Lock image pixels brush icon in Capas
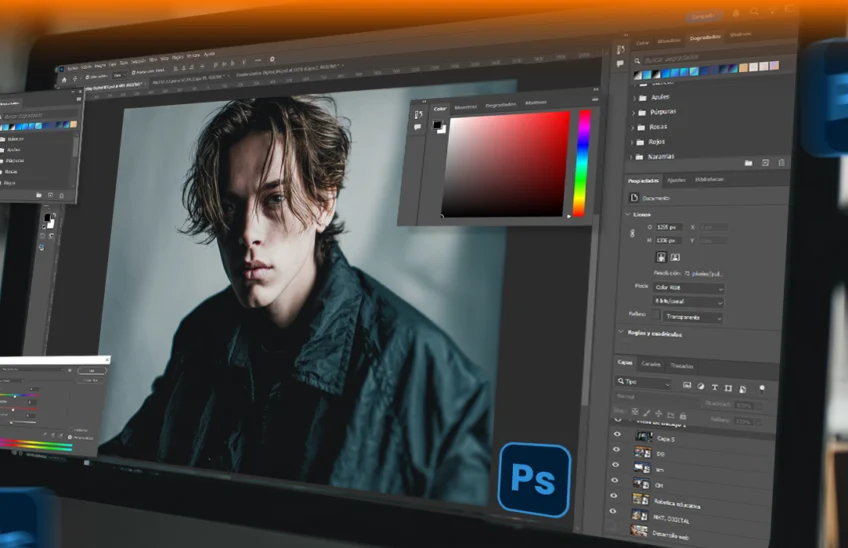Screen dimensions: 848x548 (646, 413)
